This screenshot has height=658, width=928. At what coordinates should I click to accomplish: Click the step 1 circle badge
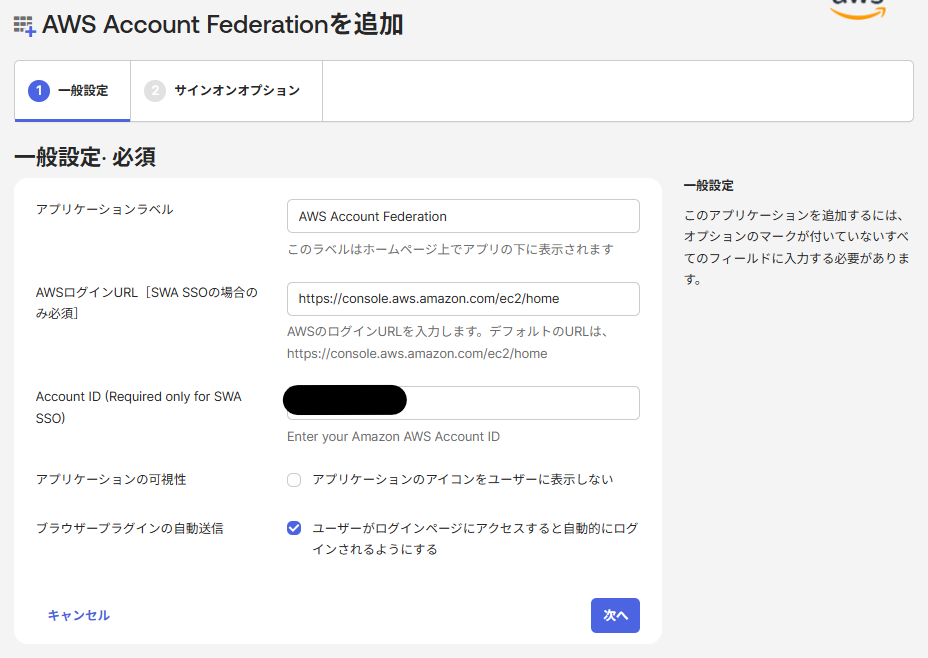pos(39,91)
